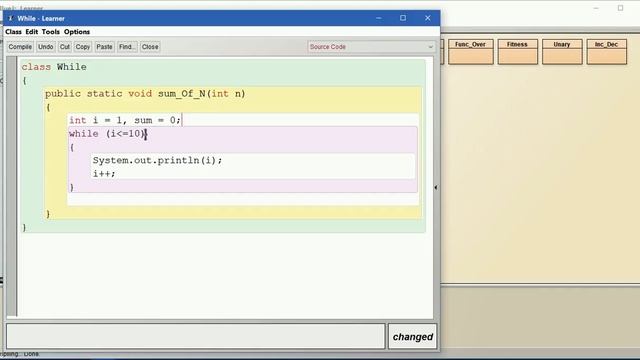Click the left margin breakpoint gutter
Screen dimensions: 640x360
point(11,187)
